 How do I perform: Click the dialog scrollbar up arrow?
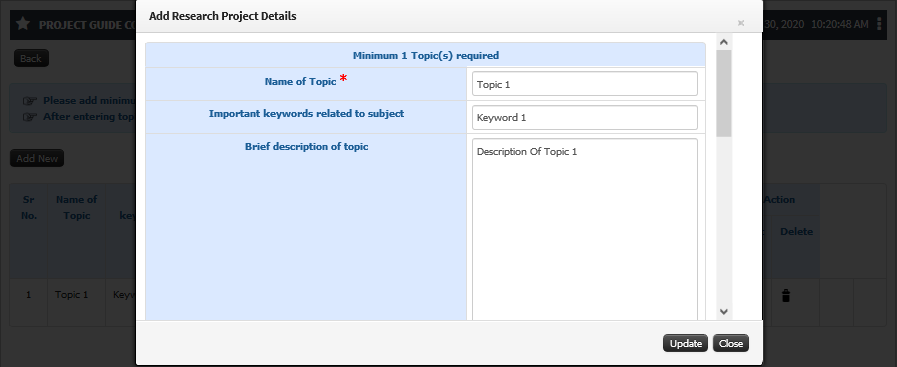(724, 42)
